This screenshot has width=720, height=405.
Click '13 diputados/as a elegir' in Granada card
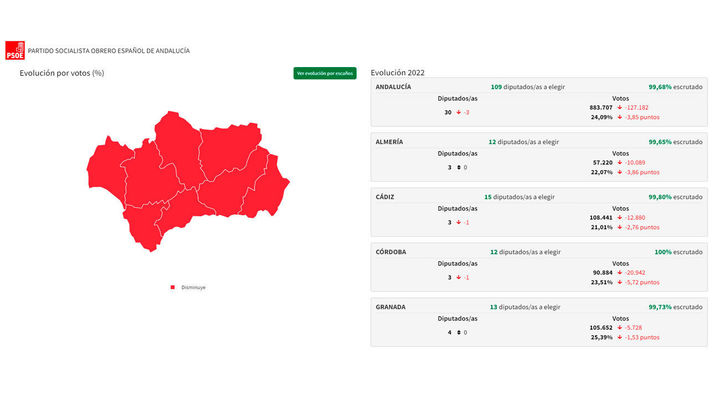pyautogui.click(x=525, y=307)
